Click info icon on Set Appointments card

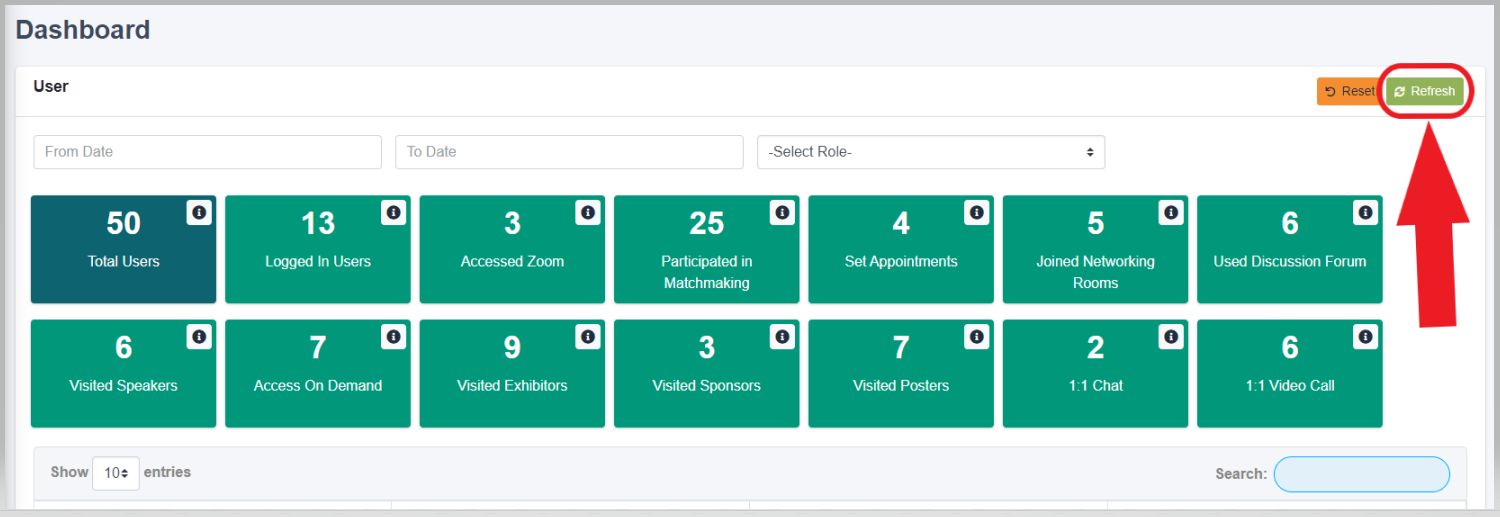976,212
